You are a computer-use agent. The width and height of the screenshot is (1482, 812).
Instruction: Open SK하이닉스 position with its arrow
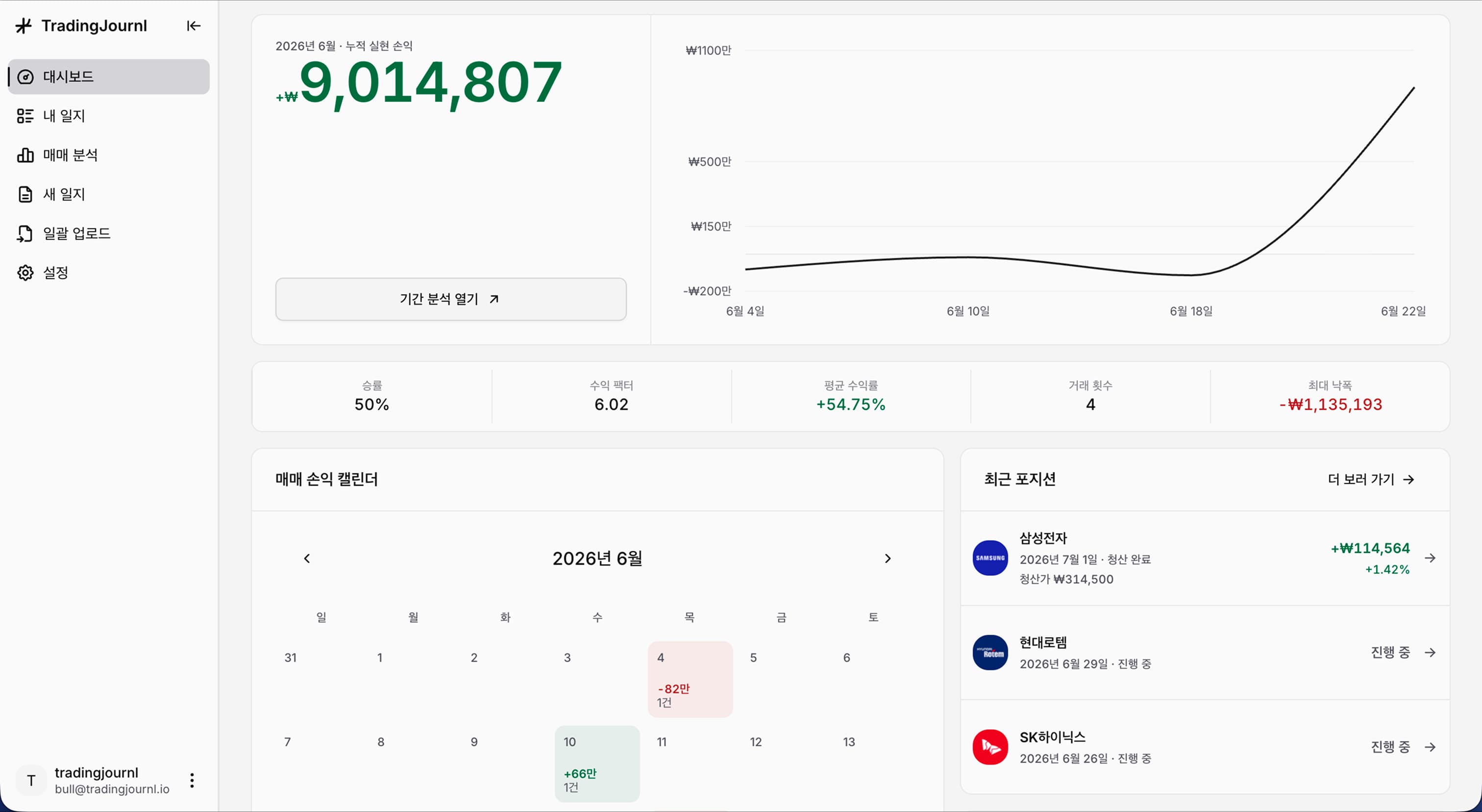1430,747
